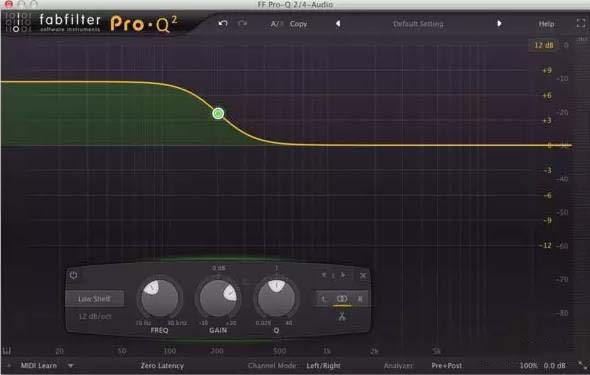Open the piano display icon
This screenshot has width=590, height=375.
coord(7,351)
